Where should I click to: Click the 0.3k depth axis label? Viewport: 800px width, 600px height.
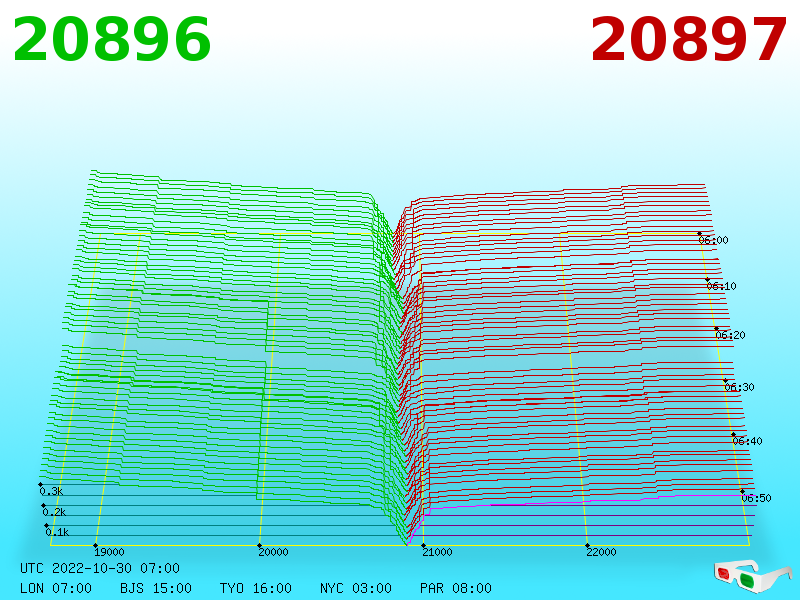[51, 491]
